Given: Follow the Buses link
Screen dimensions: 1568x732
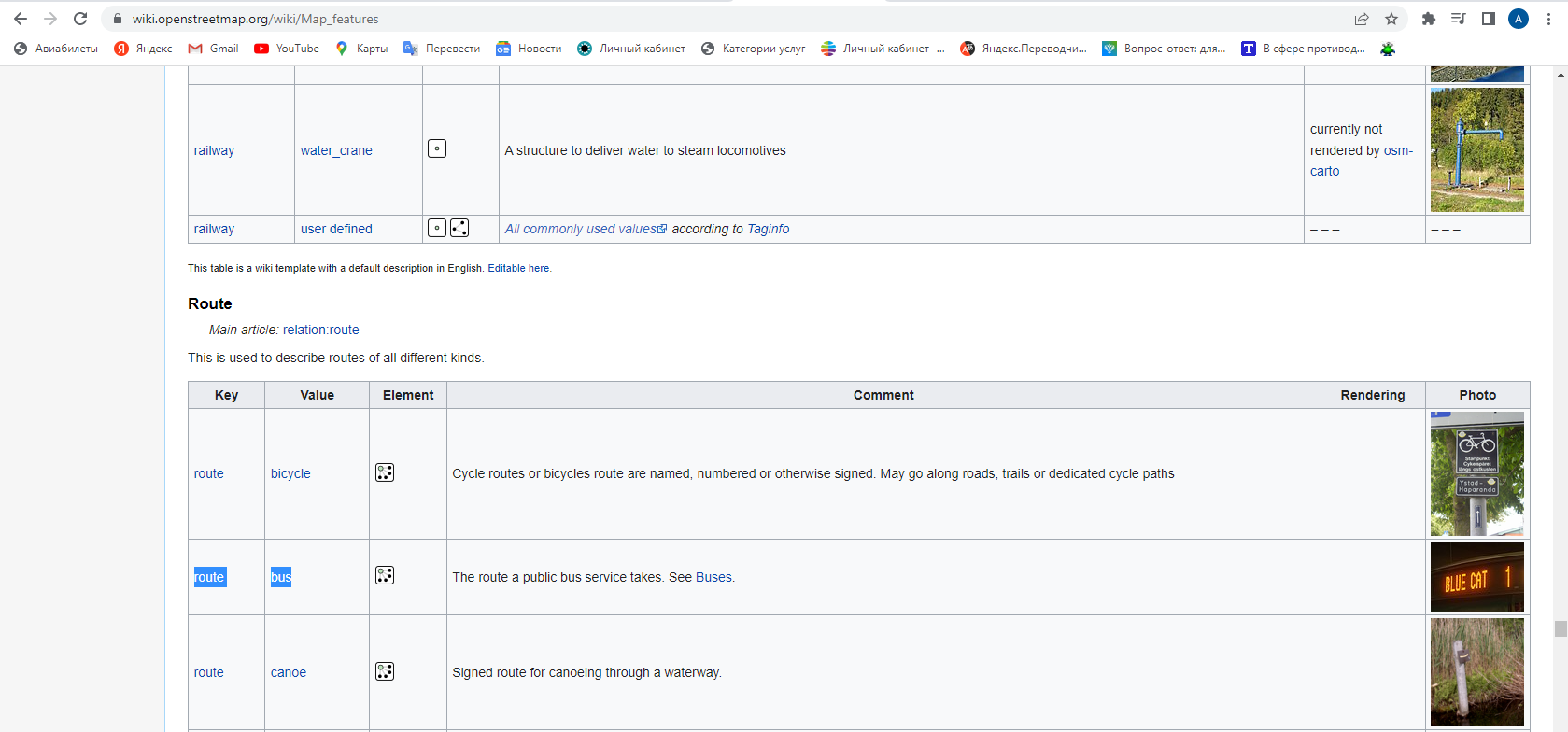Looking at the screenshot, I should point(713,577).
